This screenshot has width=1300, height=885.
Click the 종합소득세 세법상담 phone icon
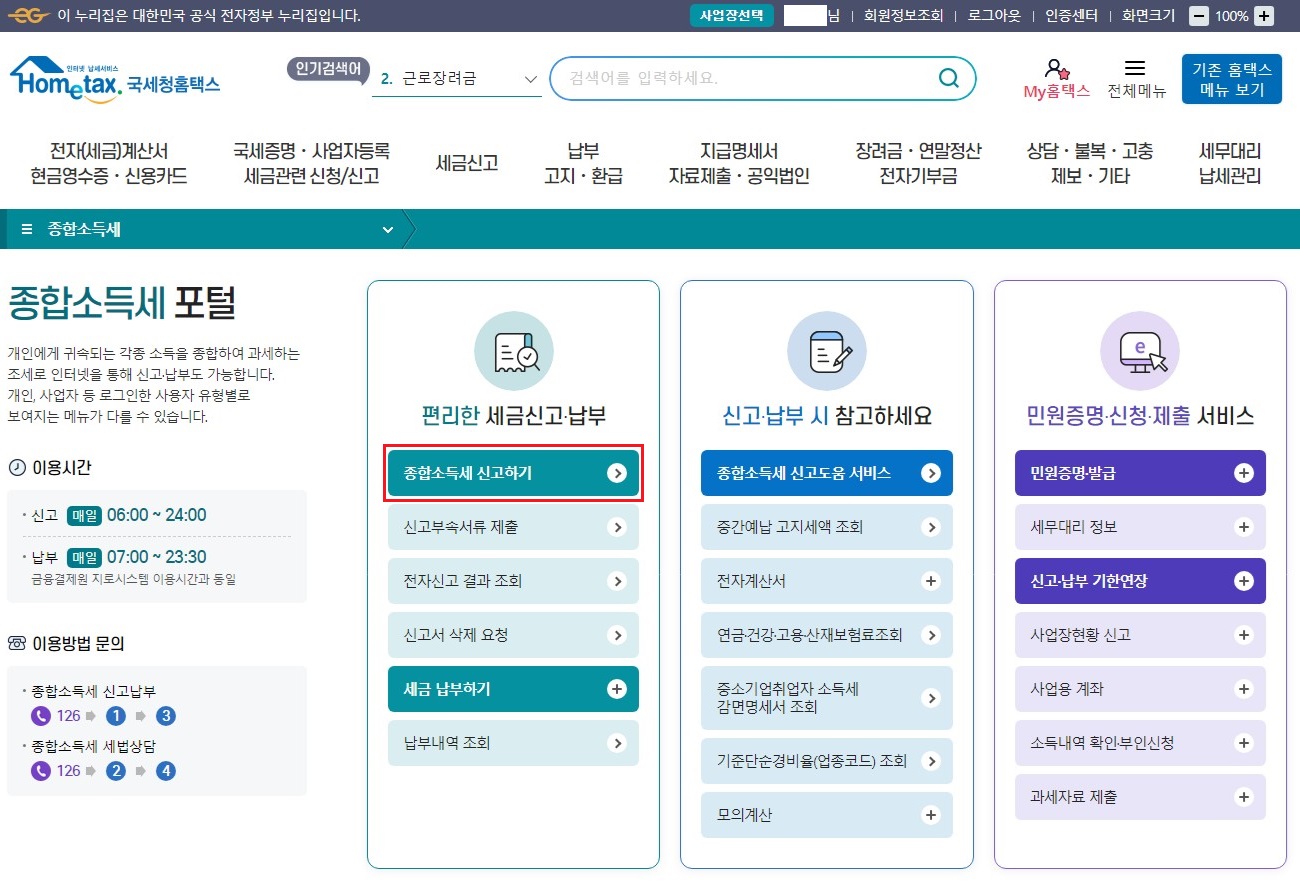pyautogui.click(x=40, y=770)
